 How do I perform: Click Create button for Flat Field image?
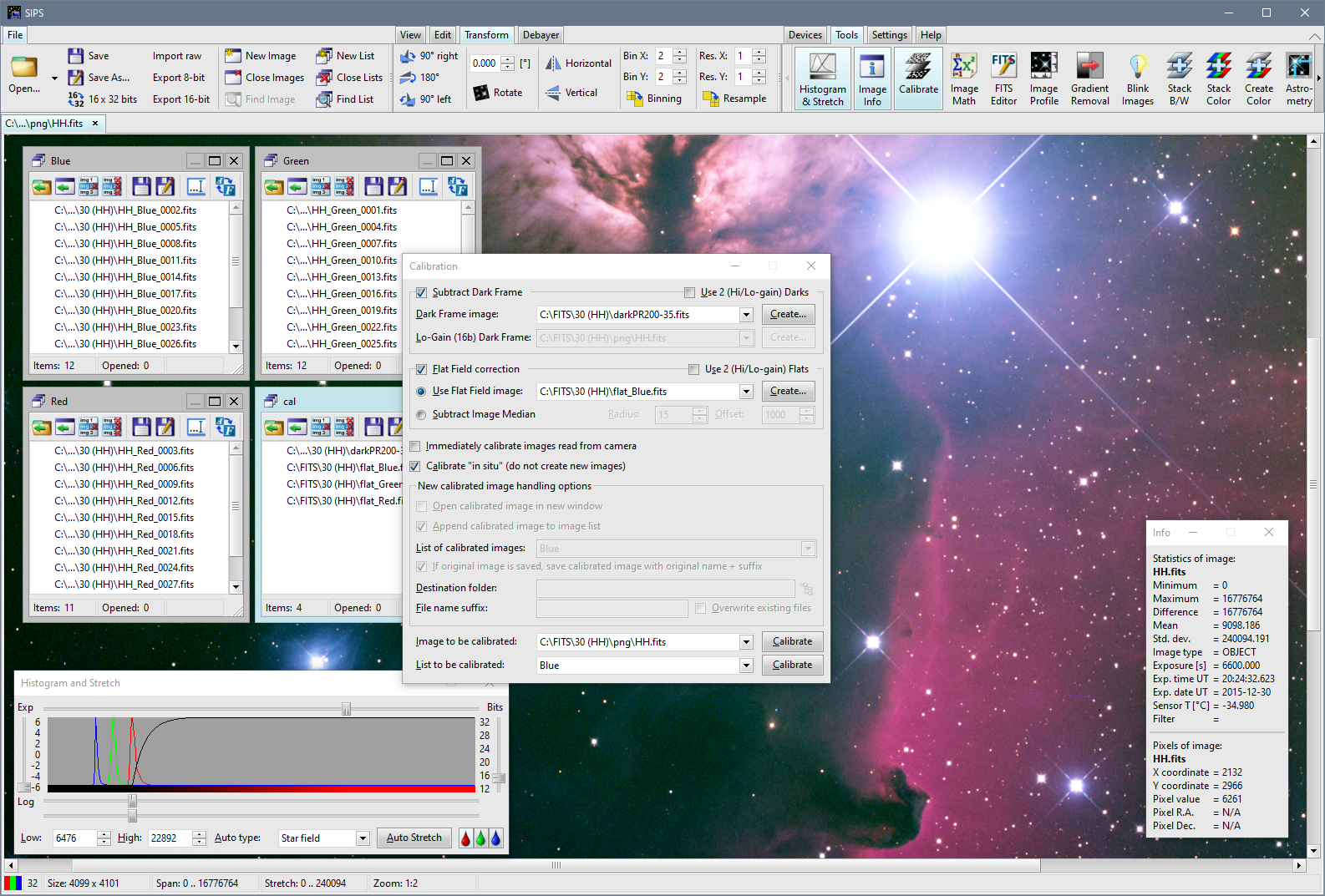pos(788,391)
